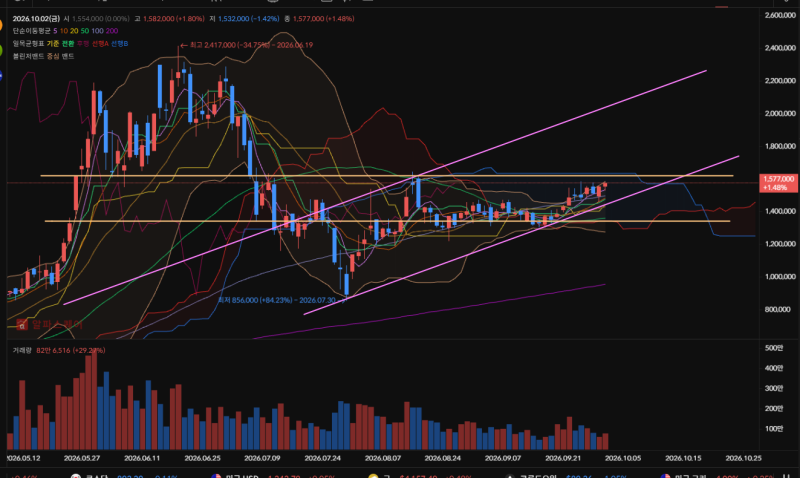Image resolution: width=800 pixels, height=478 pixels.
Task: Click the 밴드 Bollinger legend label
Action: (x=68, y=57)
